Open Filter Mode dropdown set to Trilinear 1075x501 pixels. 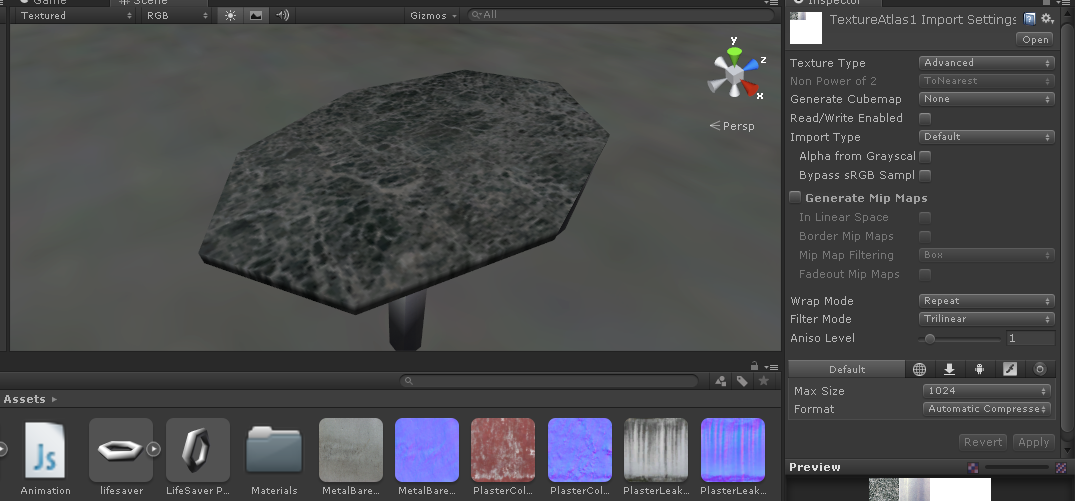click(987, 319)
